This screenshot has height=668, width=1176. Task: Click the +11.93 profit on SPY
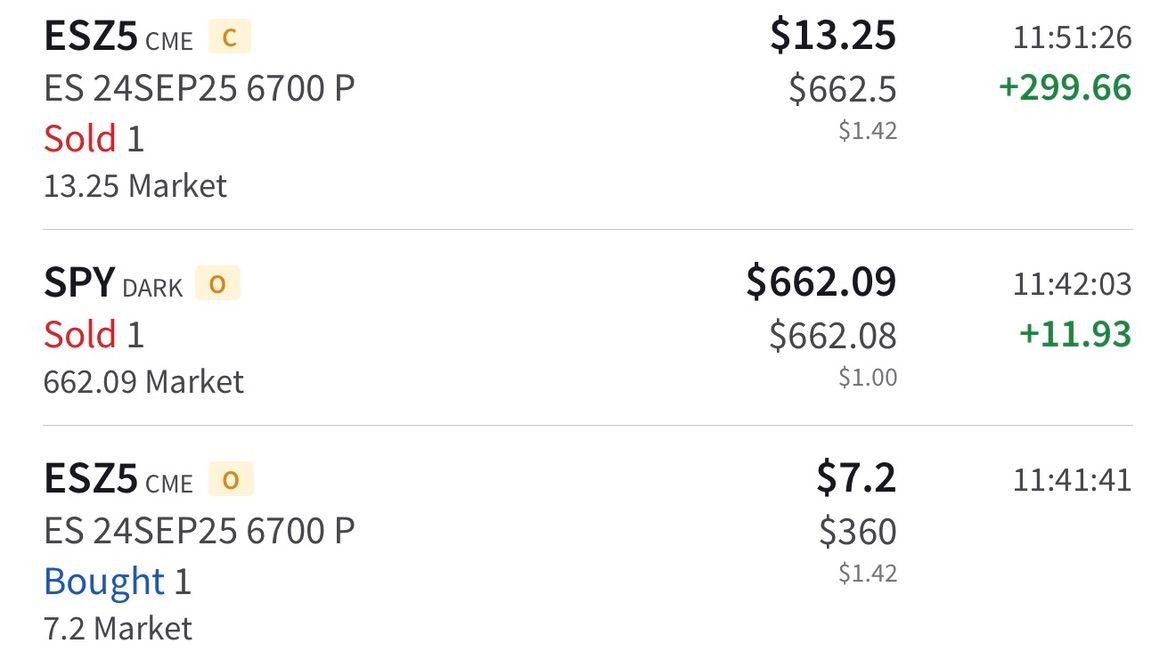[x=1075, y=334]
